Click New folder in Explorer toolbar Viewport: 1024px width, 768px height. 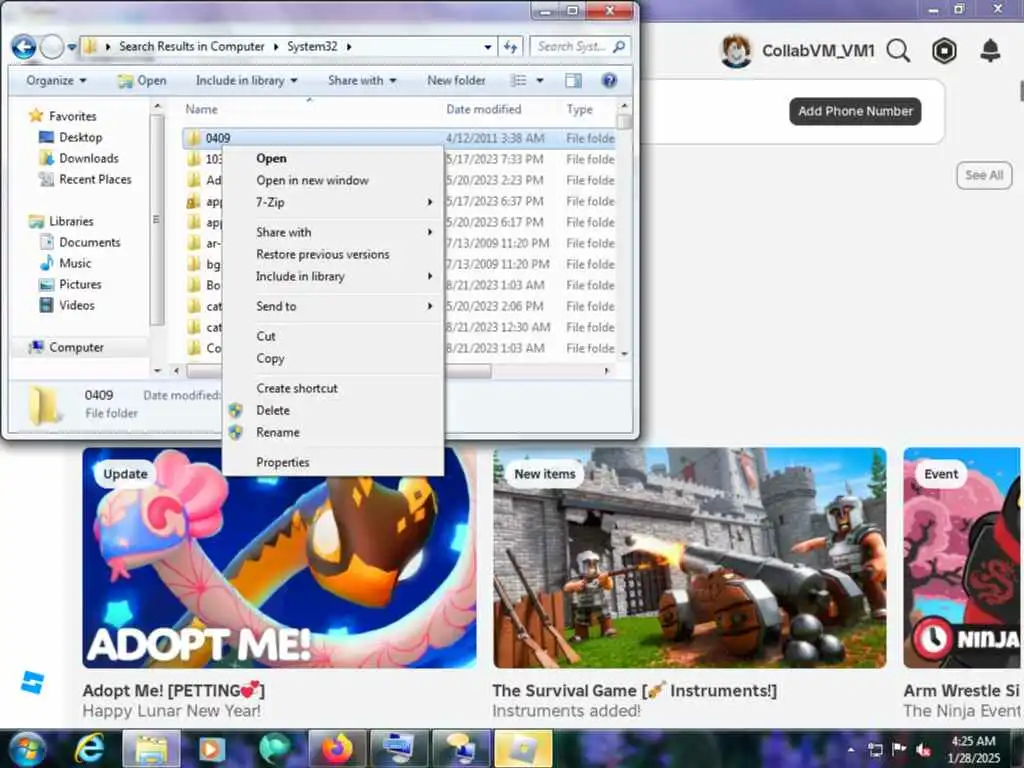pos(456,80)
